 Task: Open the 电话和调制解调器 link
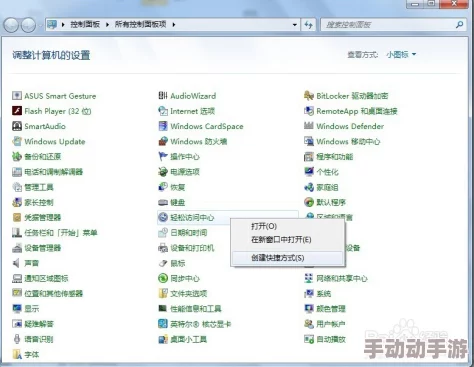(53, 172)
